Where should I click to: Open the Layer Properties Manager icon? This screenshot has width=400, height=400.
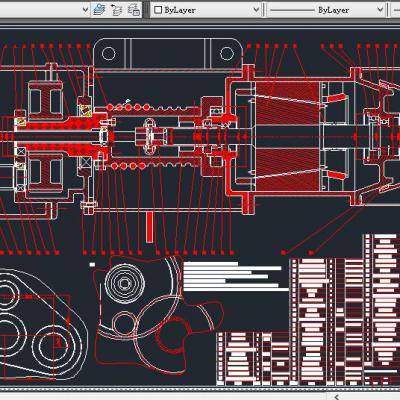click(x=99, y=10)
